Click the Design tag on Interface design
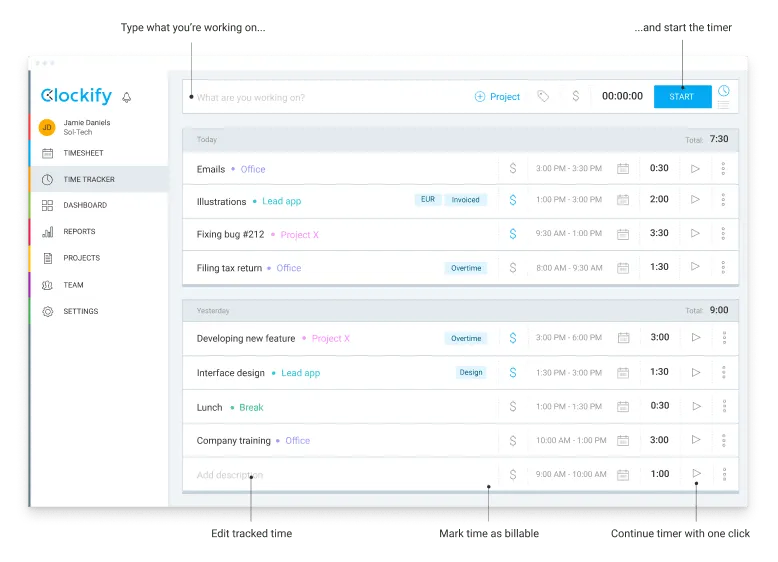 pos(471,372)
